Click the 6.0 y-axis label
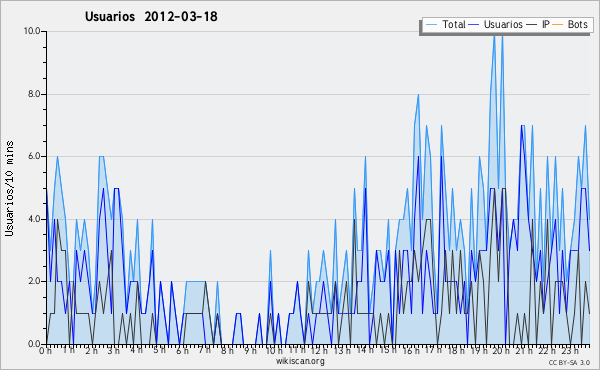600x370 pixels. tap(34, 156)
